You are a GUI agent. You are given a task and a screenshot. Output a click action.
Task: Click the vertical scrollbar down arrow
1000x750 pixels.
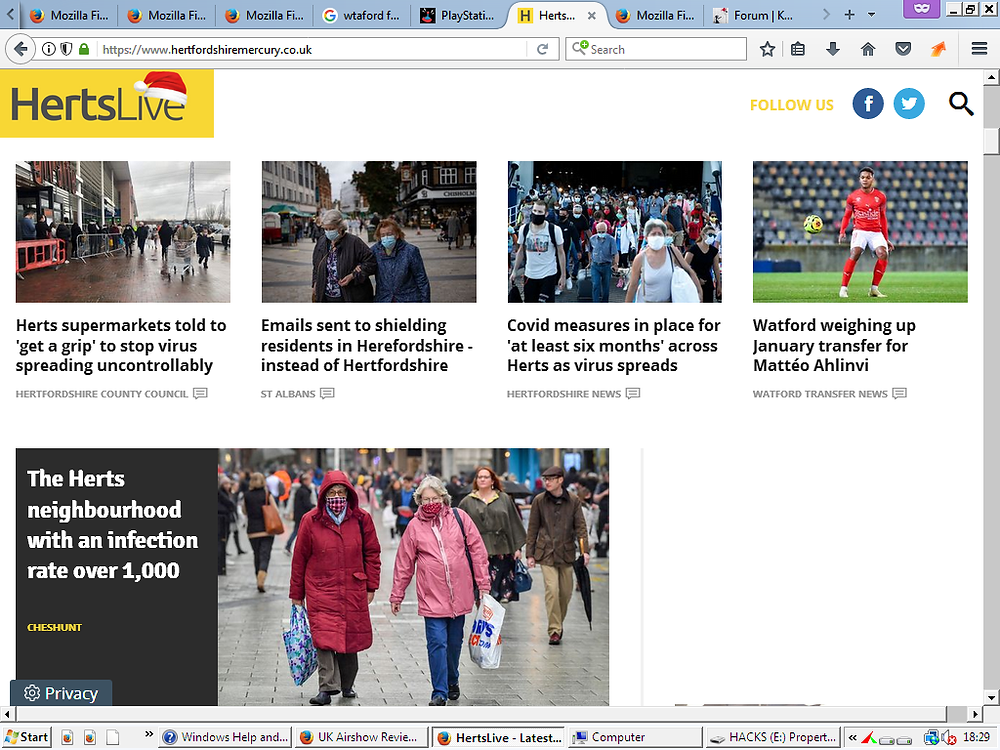coord(991,697)
